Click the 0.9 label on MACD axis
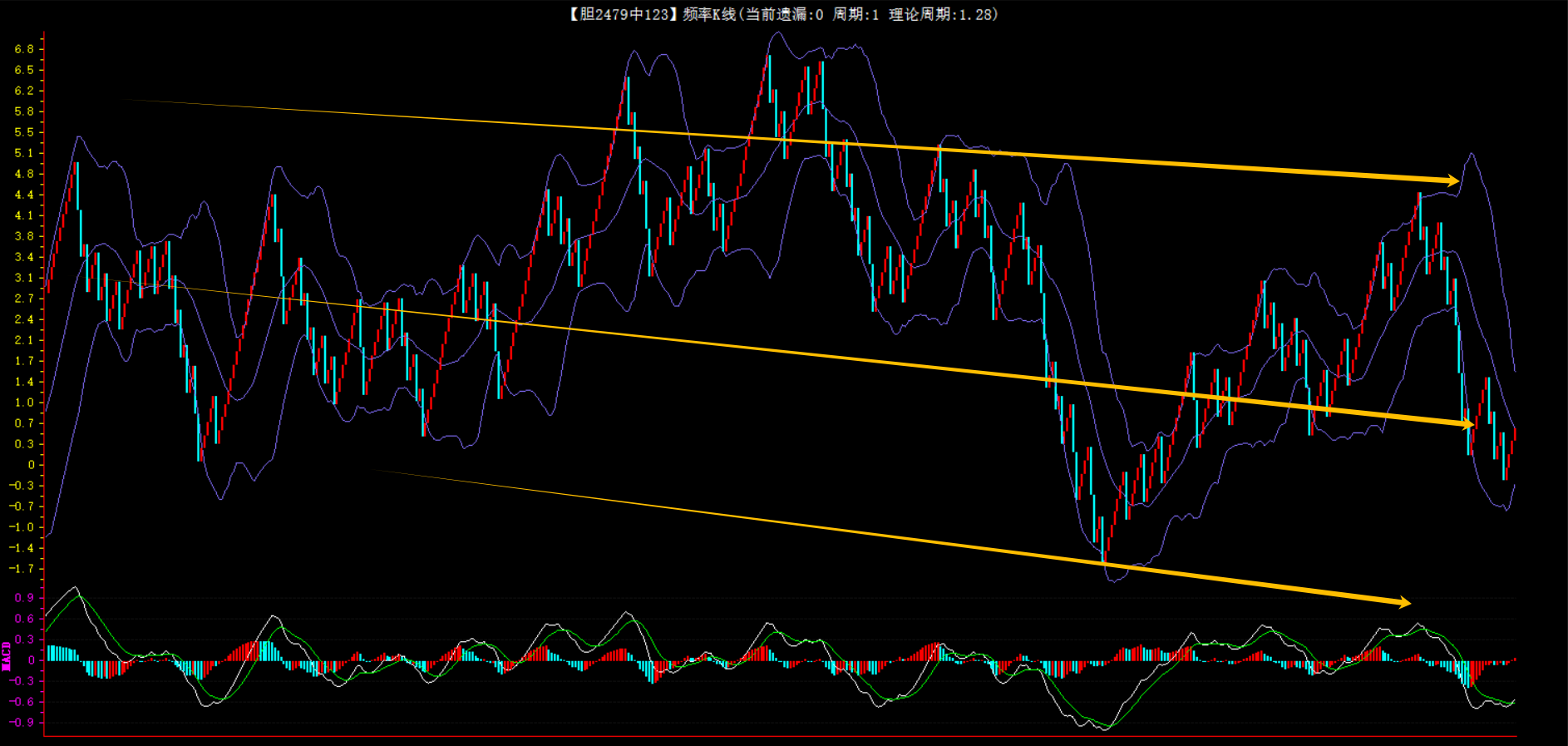This screenshot has width=1568, height=746. point(24,598)
